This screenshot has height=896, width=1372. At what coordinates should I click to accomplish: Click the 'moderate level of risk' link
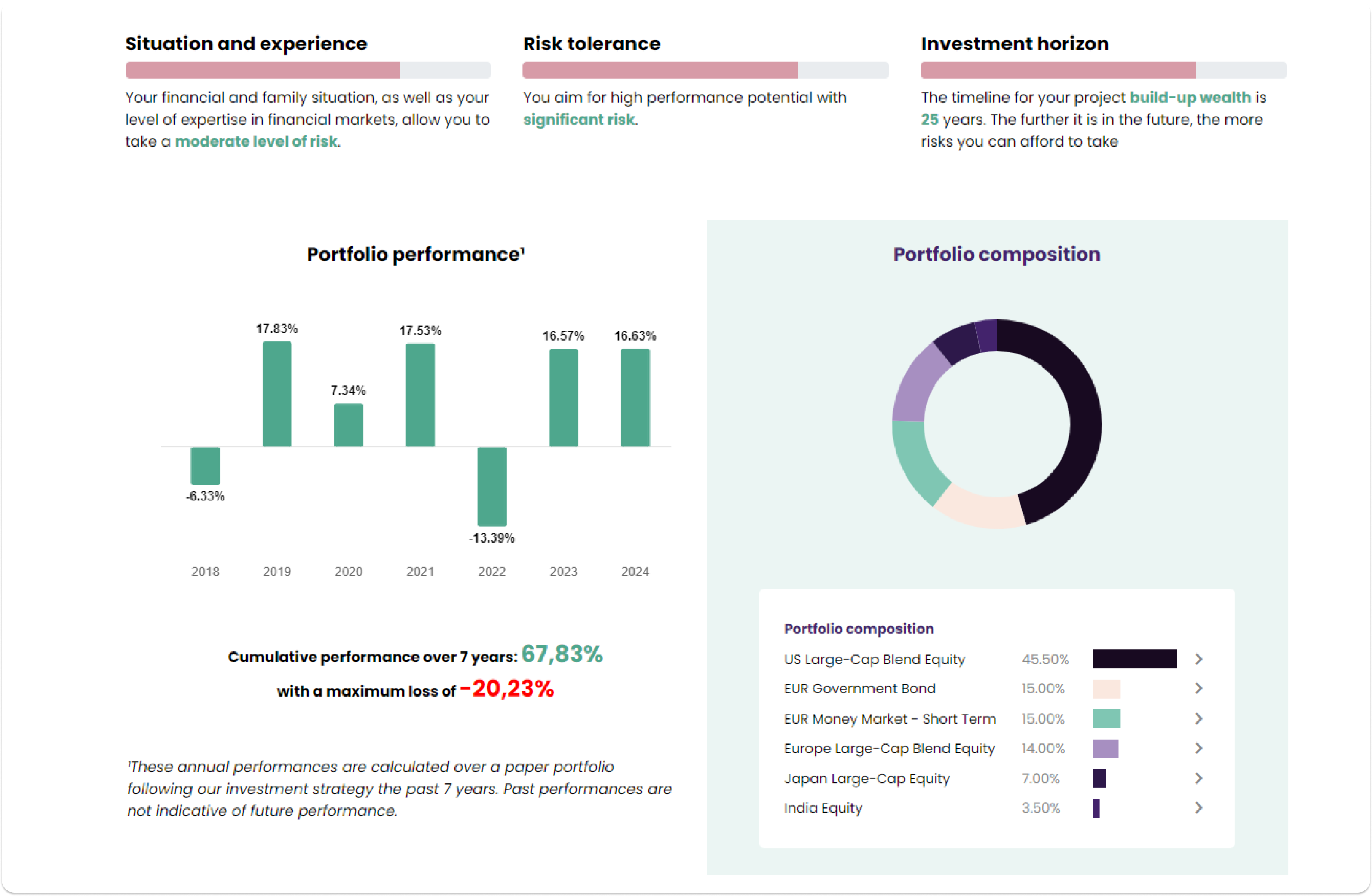(x=256, y=142)
